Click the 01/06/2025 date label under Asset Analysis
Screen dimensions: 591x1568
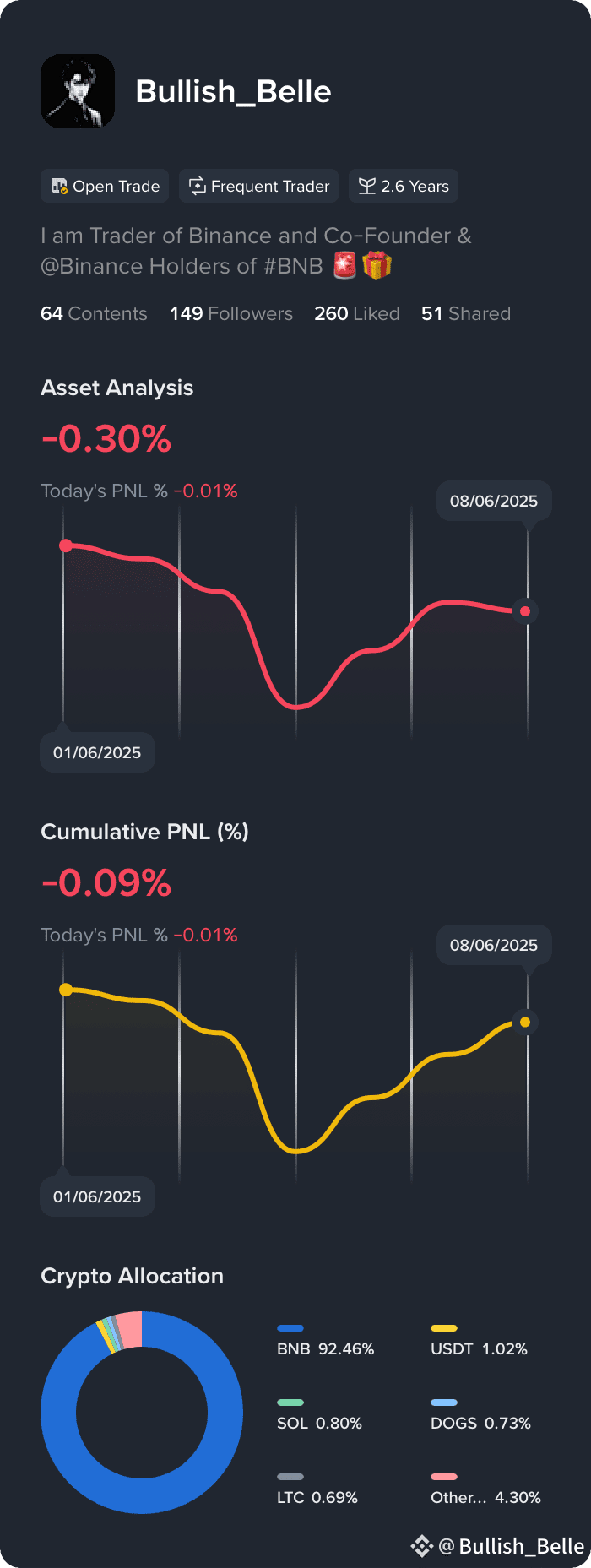pos(97,752)
